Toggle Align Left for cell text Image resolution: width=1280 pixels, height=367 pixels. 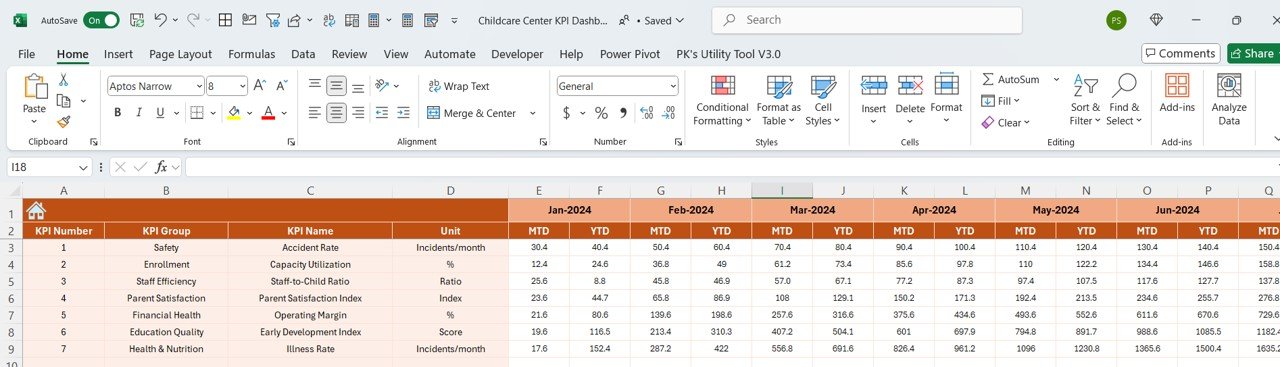click(x=314, y=113)
